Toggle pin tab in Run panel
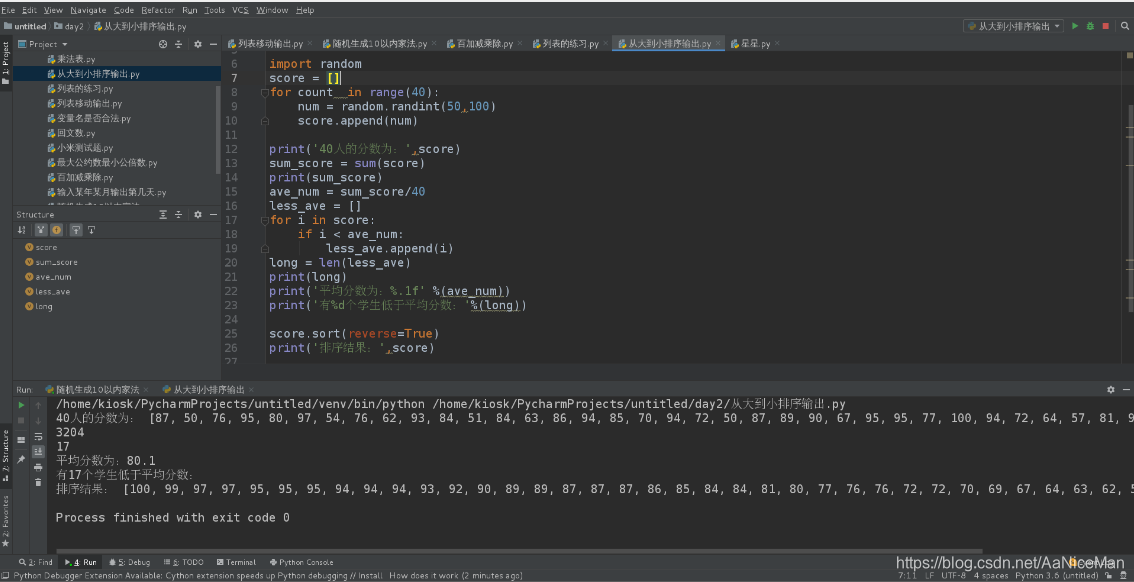Screen dimensions: 1134x582 22,459
